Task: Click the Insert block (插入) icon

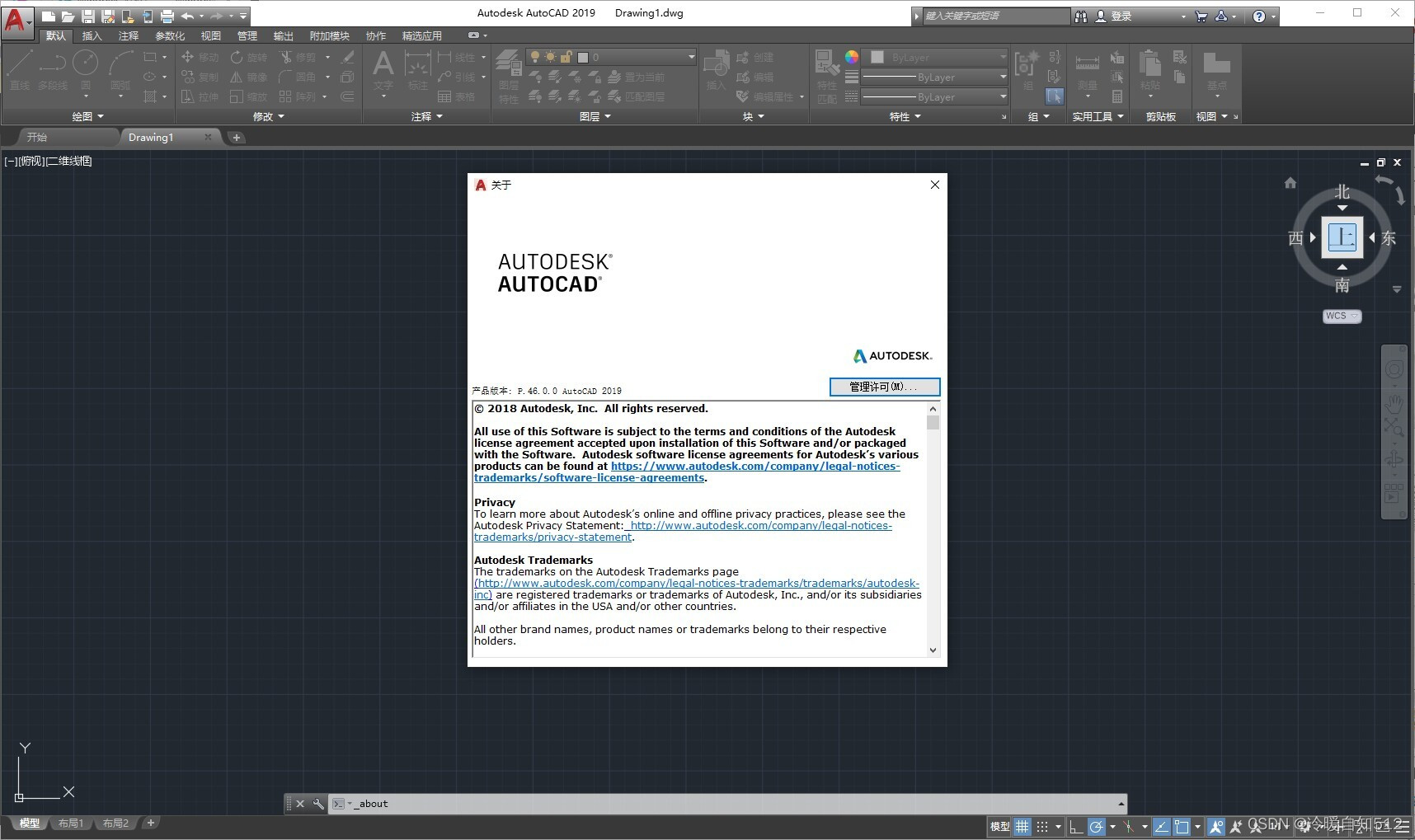Action: (x=716, y=69)
